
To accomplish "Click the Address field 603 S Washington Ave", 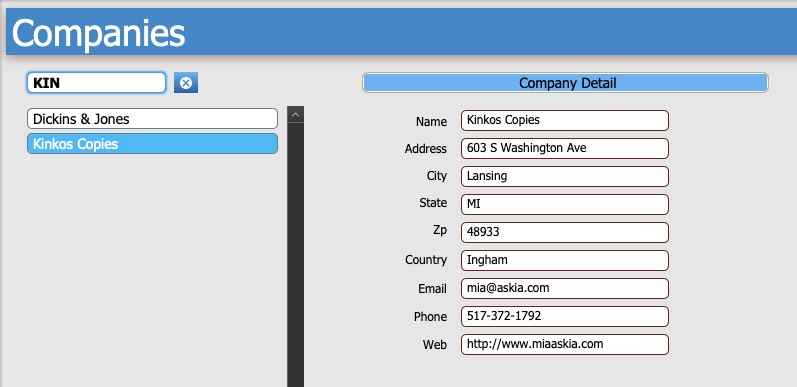I will point(565,148).
